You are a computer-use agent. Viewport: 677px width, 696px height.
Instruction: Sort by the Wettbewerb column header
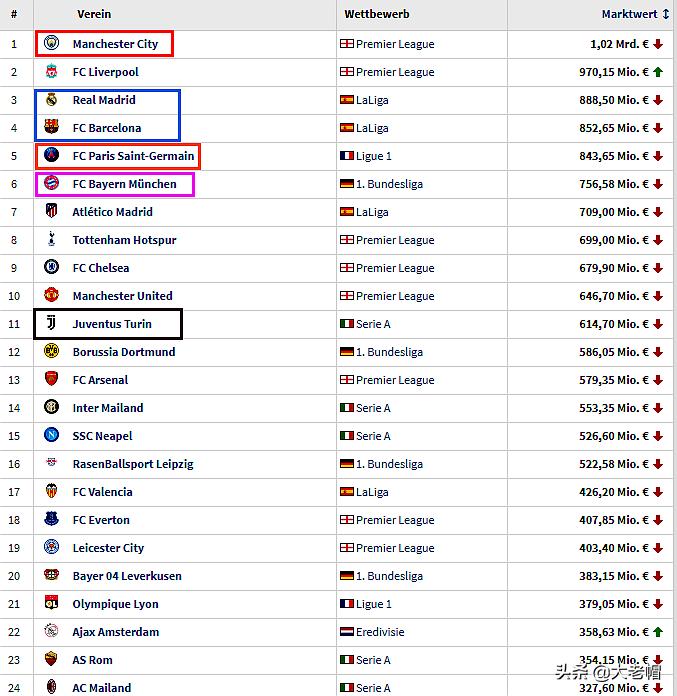377,15
